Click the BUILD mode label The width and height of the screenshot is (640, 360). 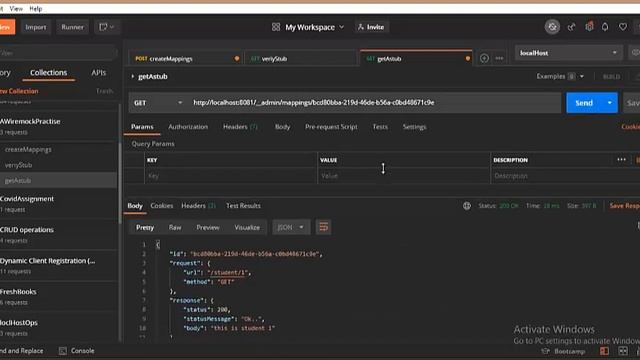coord(611,77)
